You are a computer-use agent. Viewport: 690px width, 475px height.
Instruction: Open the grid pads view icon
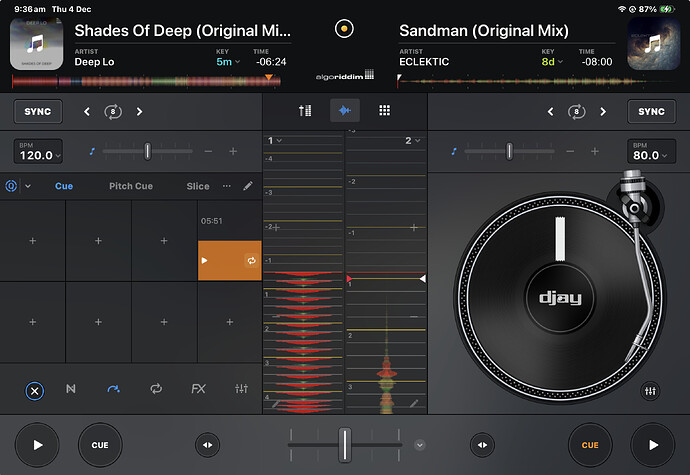coord(384,111)
